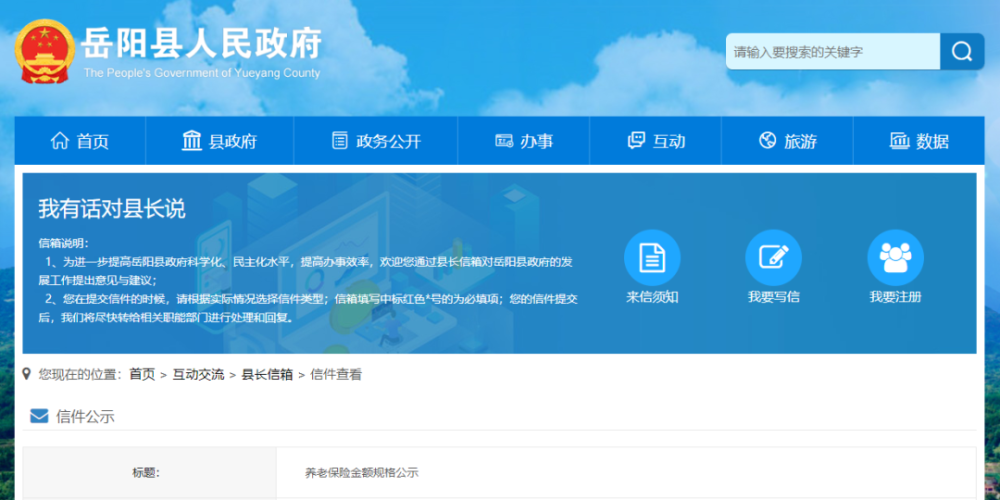Open the 县政府 navigation menu
The width and height of the screenshot is (1000, 500).
tap(219, 141)
